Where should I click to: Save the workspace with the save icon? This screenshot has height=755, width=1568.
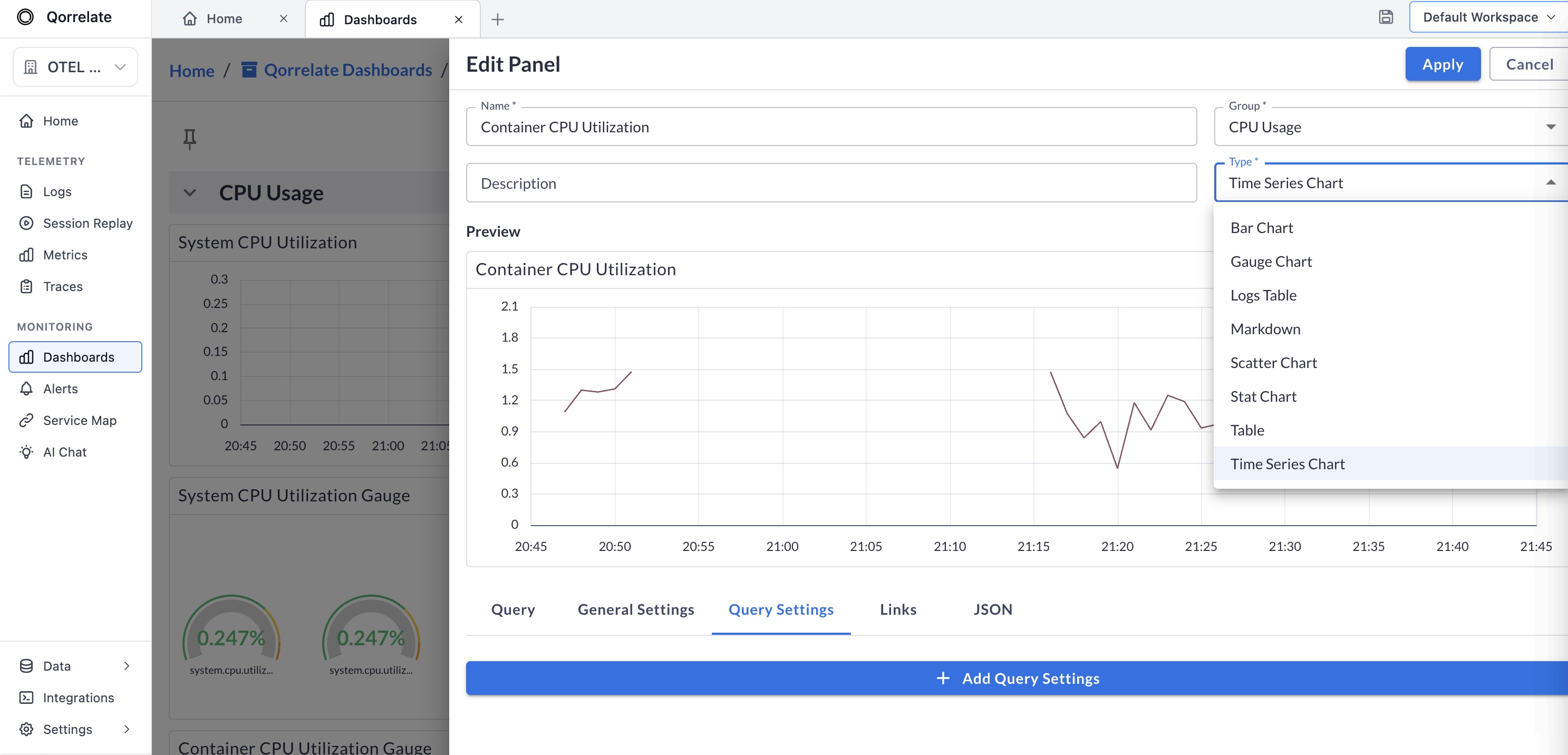pos(1386,17)
